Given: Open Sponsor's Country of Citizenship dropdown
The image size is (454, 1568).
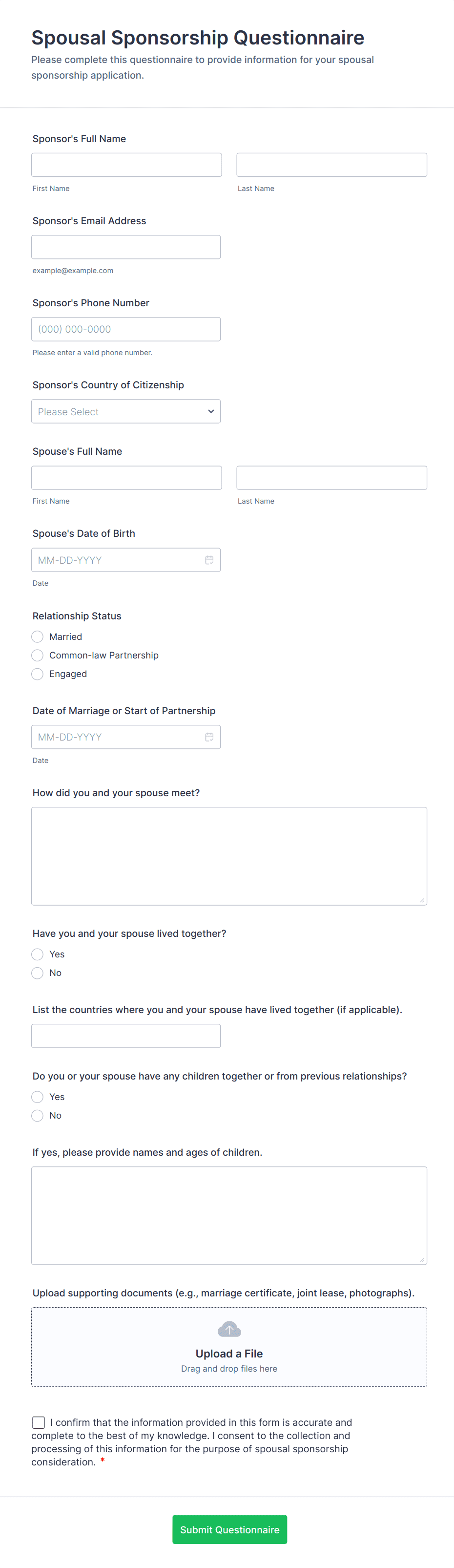Looking at the screenshot, I should (126, 411).
